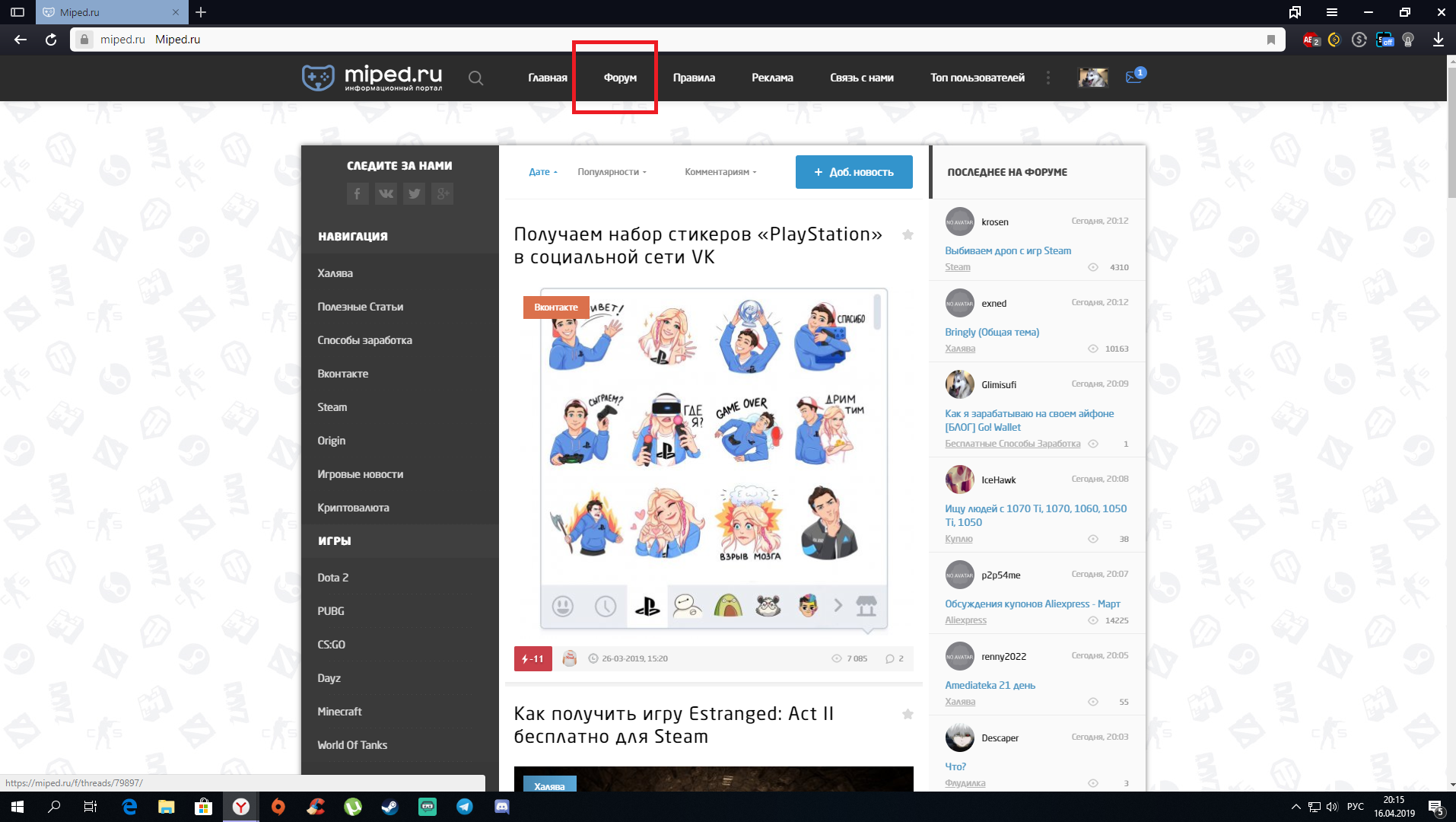Open author avatar under PlayStation stickers post

point(569,658)
